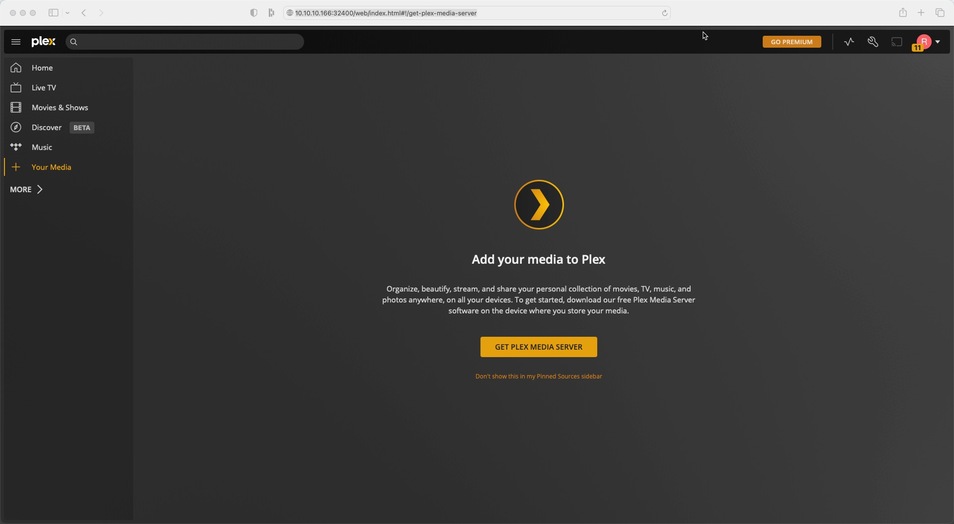Viewport: 954px width, 524px height.
Task: Reload the page with the refresh icon
Action: 664,13
